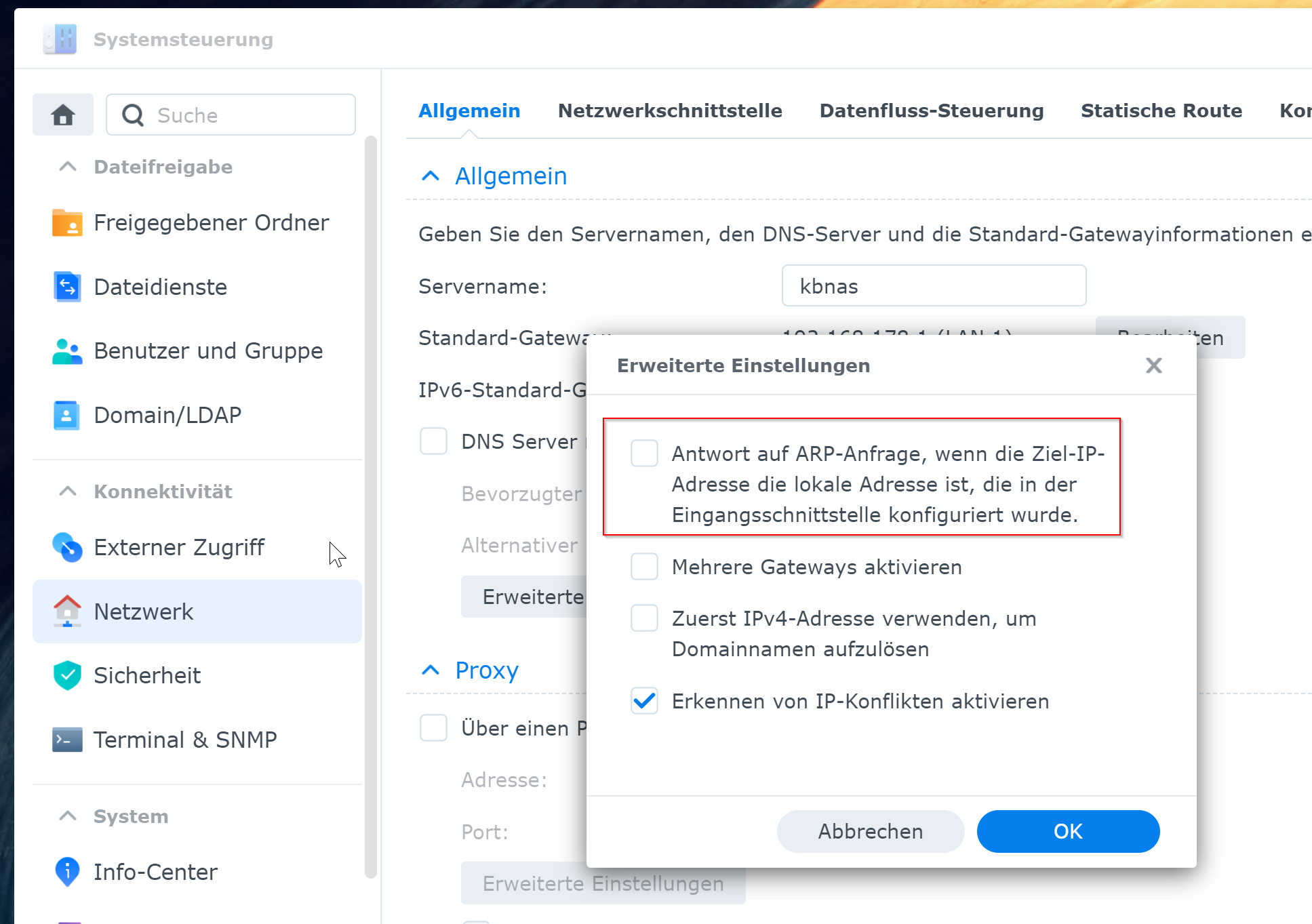Open Externer Zugriff icon
1312x924 pixels.
pos(67,547)
